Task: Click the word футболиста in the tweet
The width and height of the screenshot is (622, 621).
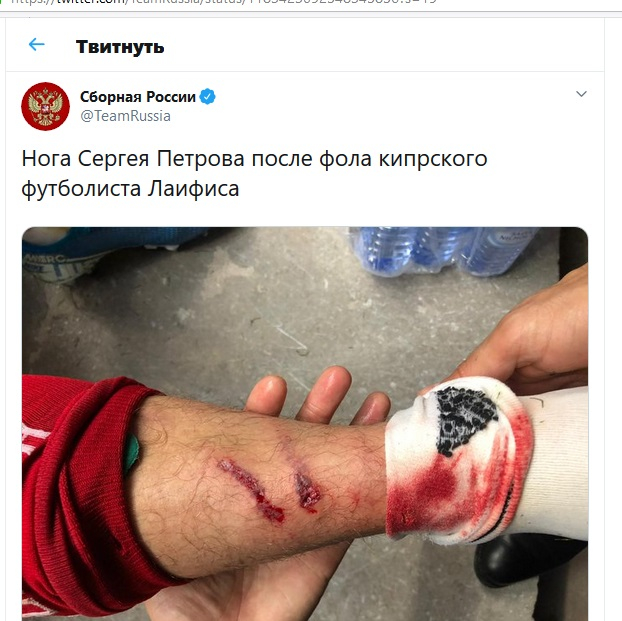Action: click(x=81, y=189)
